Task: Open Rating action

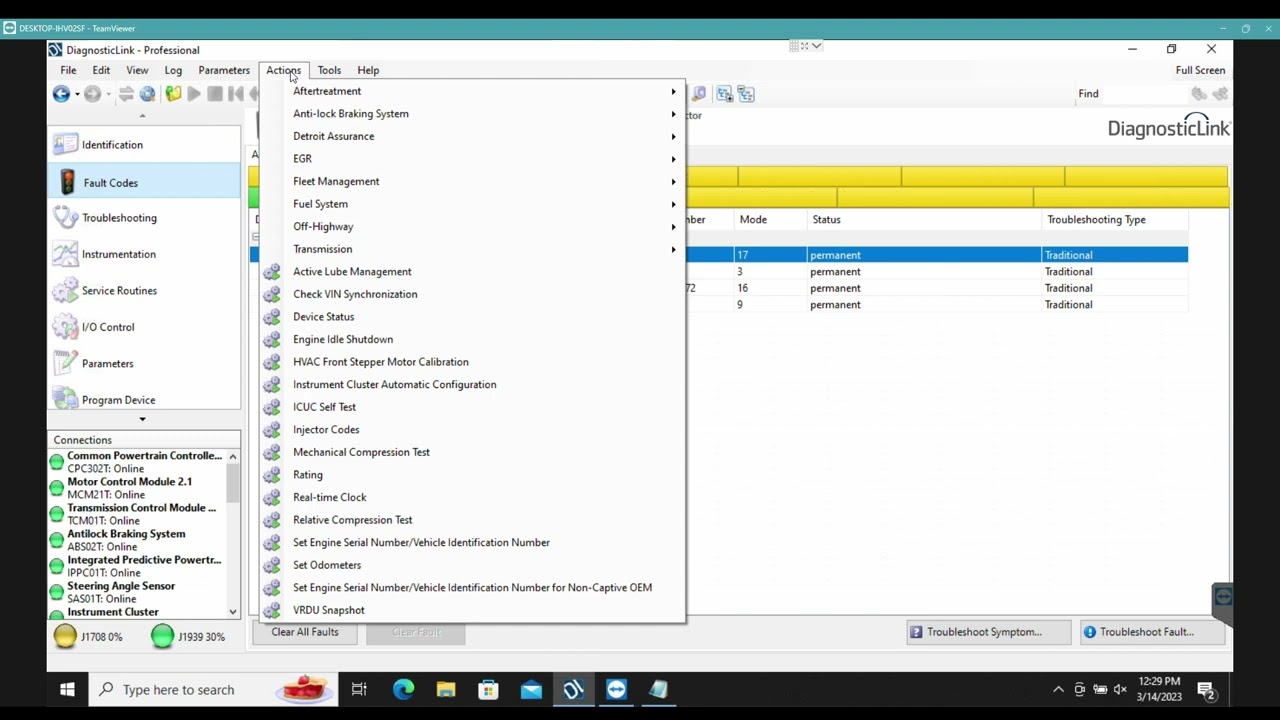Action: 472,475
